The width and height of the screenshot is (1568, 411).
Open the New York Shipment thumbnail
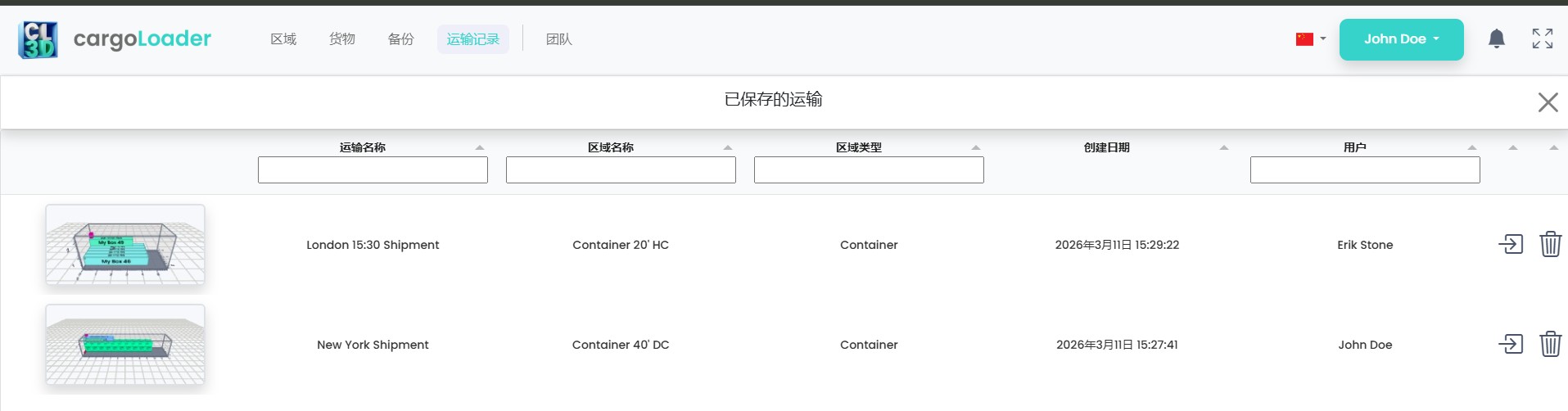click(x=125, y=345)
